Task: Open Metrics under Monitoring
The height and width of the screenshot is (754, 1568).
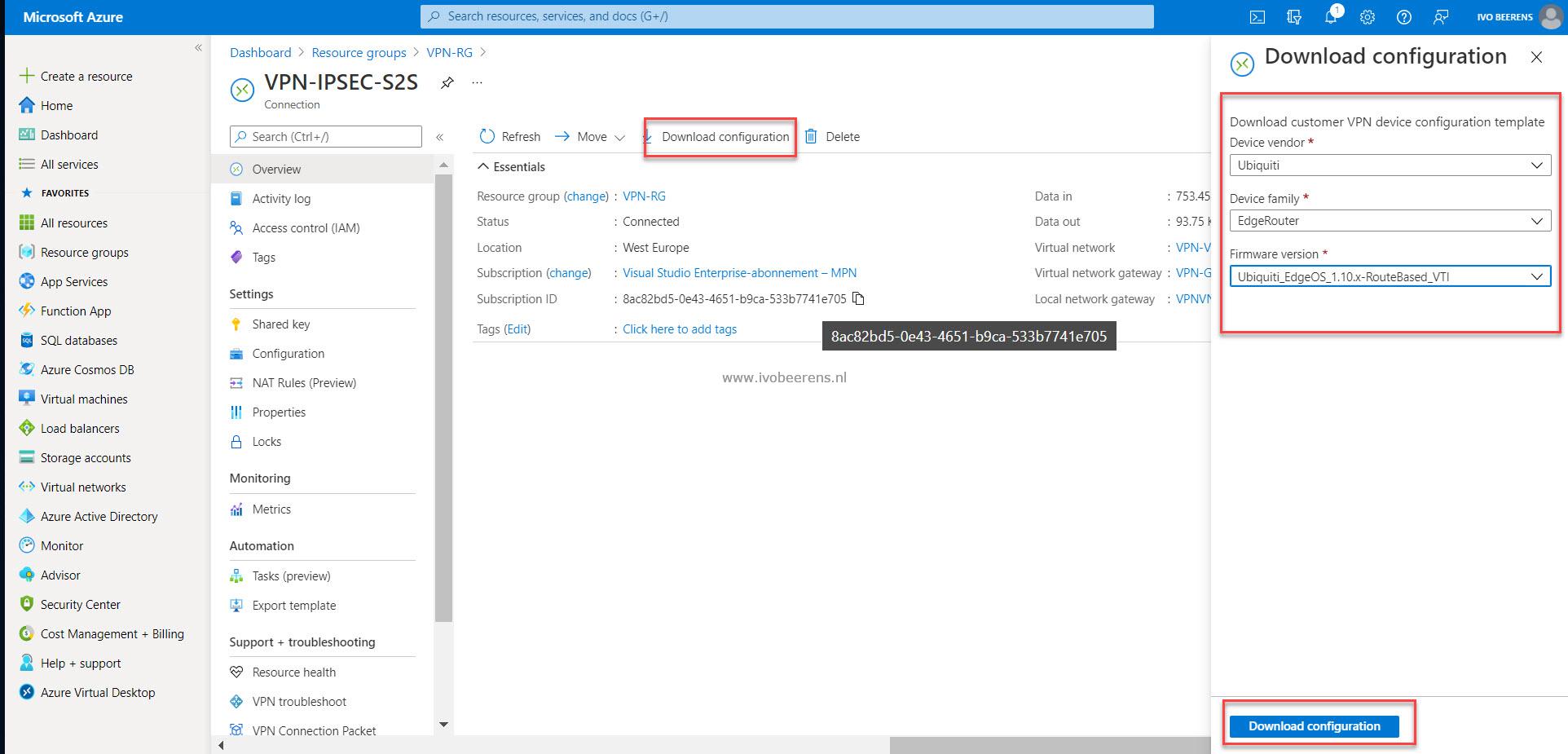Action: coord(271,509)
